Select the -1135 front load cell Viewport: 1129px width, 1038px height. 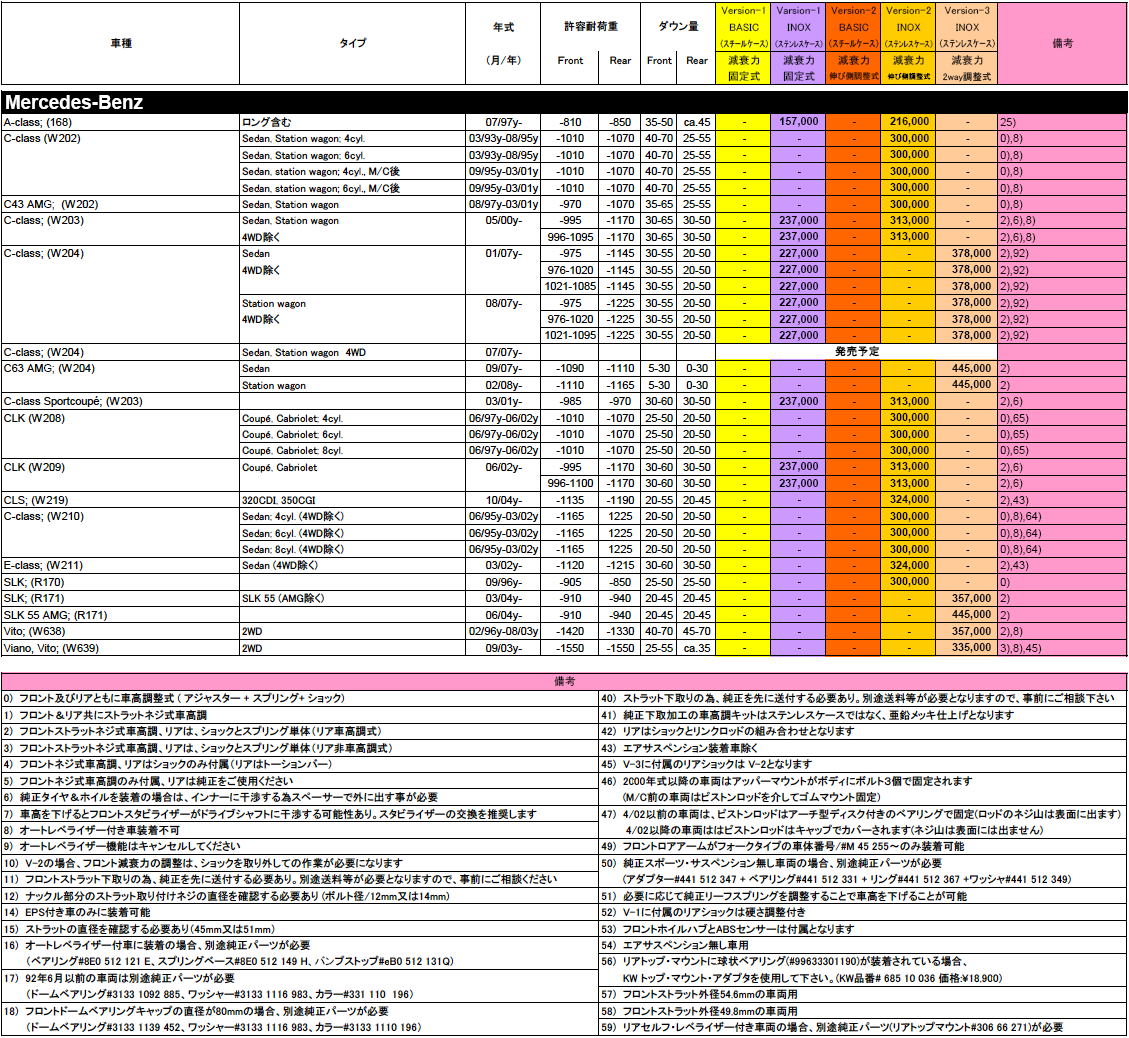(x=570, y=500)
